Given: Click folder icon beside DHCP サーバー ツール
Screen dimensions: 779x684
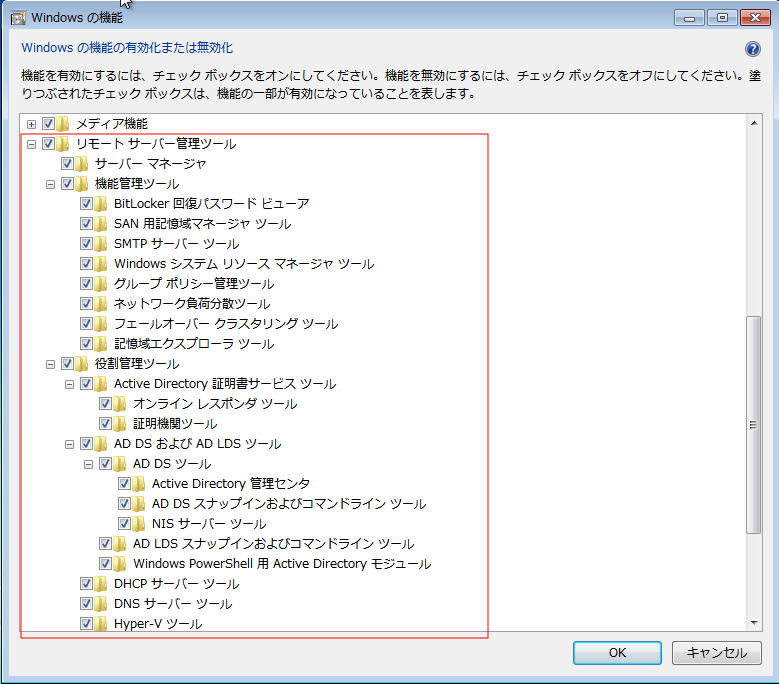Looking at the screenshot, I should [101, 584].
